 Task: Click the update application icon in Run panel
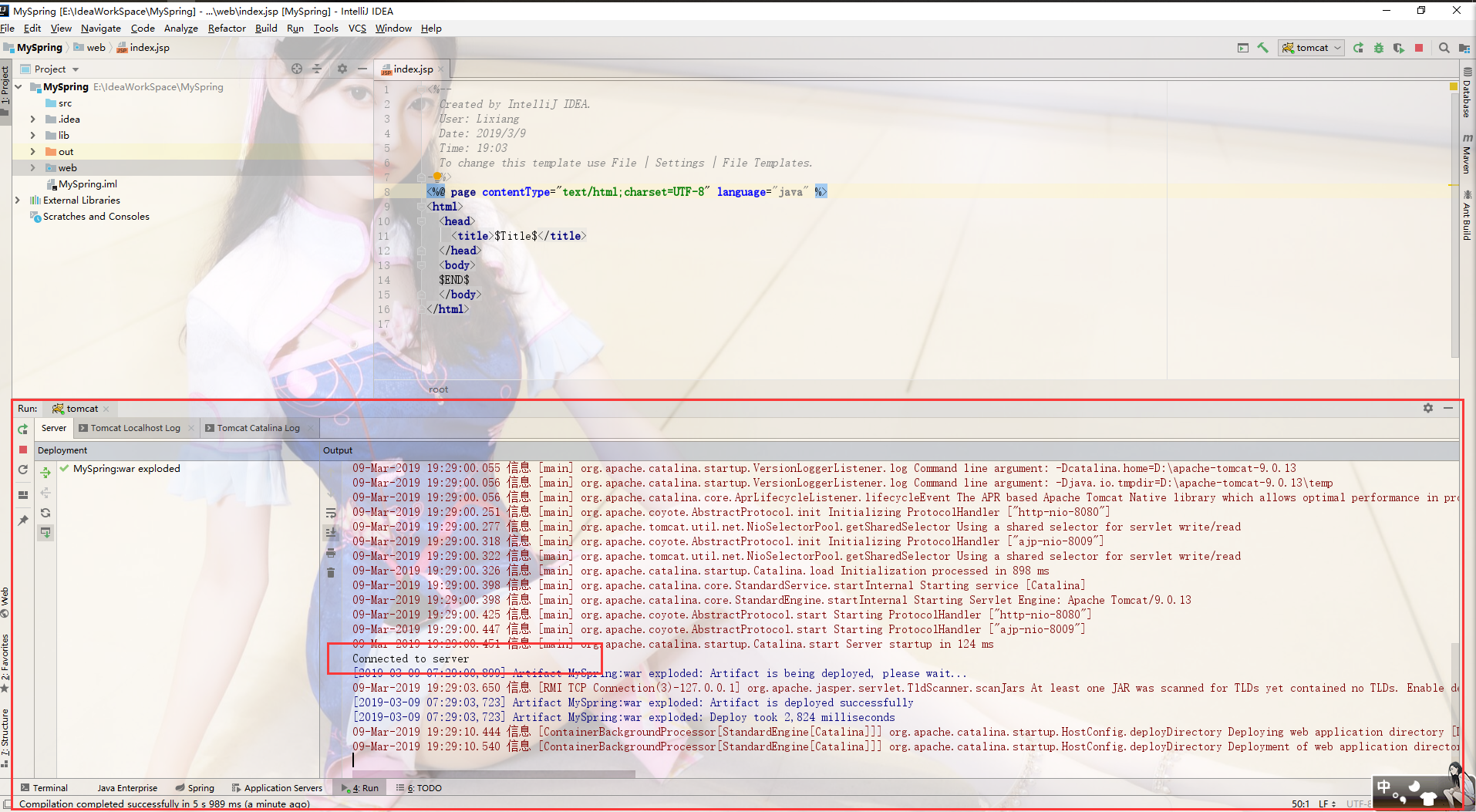[x=23, y=470]
